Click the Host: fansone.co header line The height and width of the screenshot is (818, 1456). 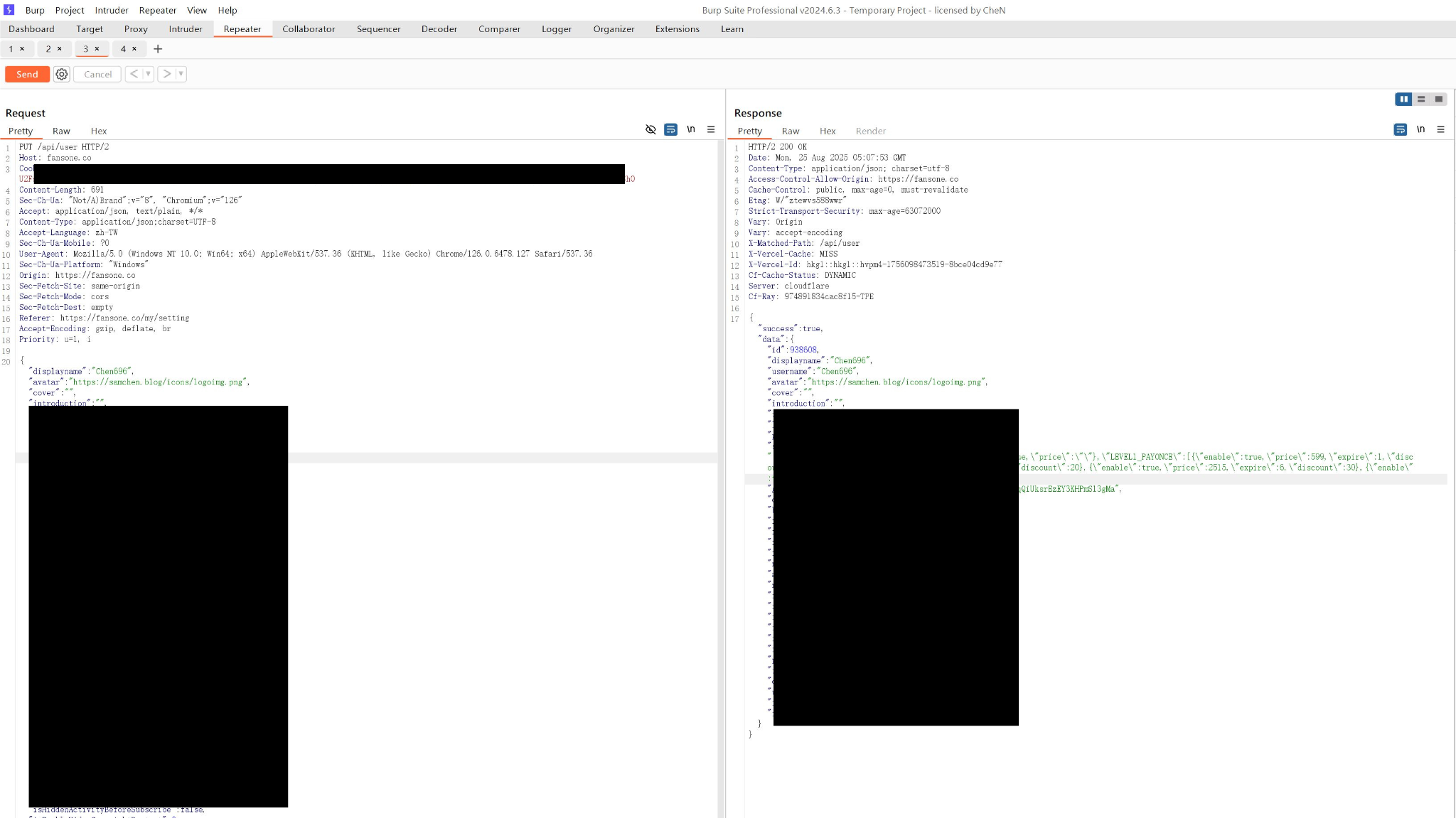tap(55, 158)
